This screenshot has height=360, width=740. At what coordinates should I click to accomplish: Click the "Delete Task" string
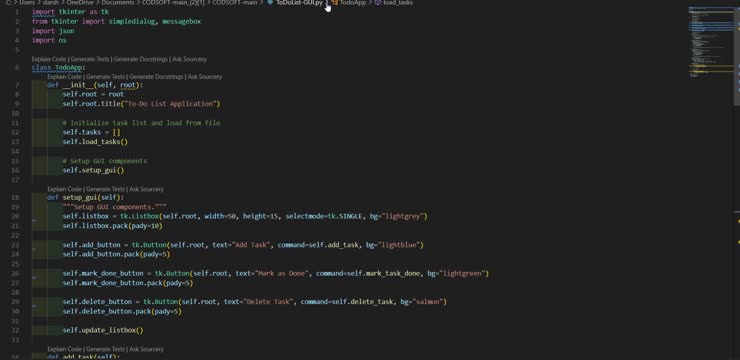pos(269,301)
